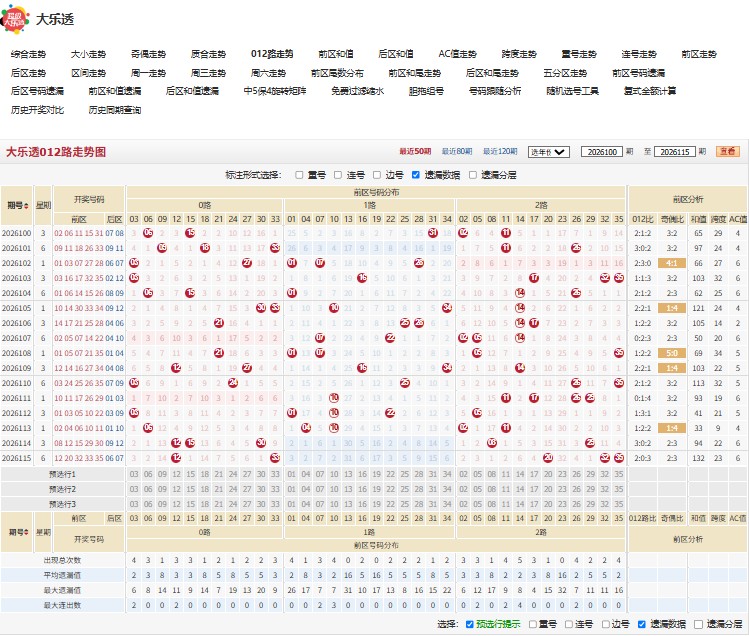Click the orange 查看 button

[728, 151]
